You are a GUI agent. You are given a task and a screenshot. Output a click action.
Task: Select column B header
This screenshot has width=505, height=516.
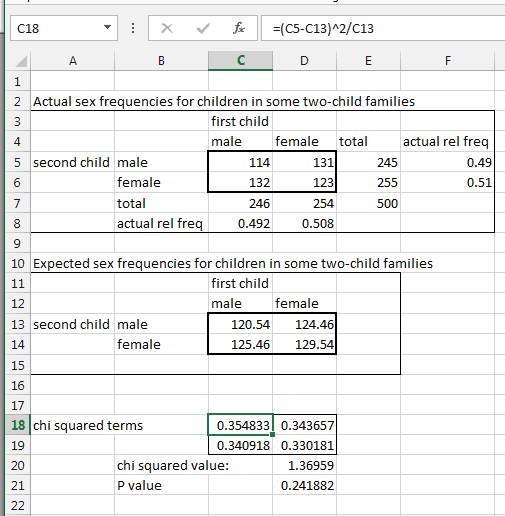161,61
